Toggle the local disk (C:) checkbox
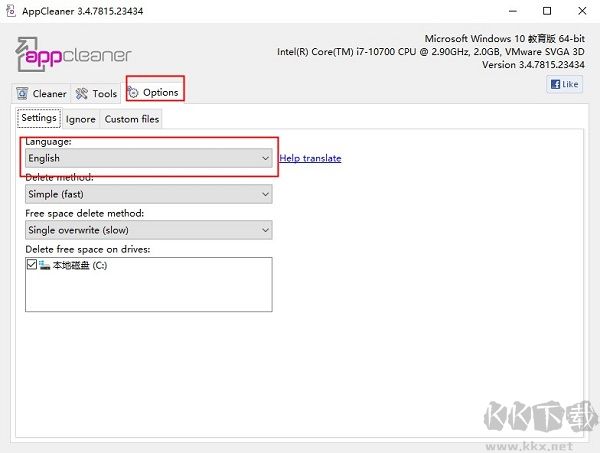 coord(32,265)
